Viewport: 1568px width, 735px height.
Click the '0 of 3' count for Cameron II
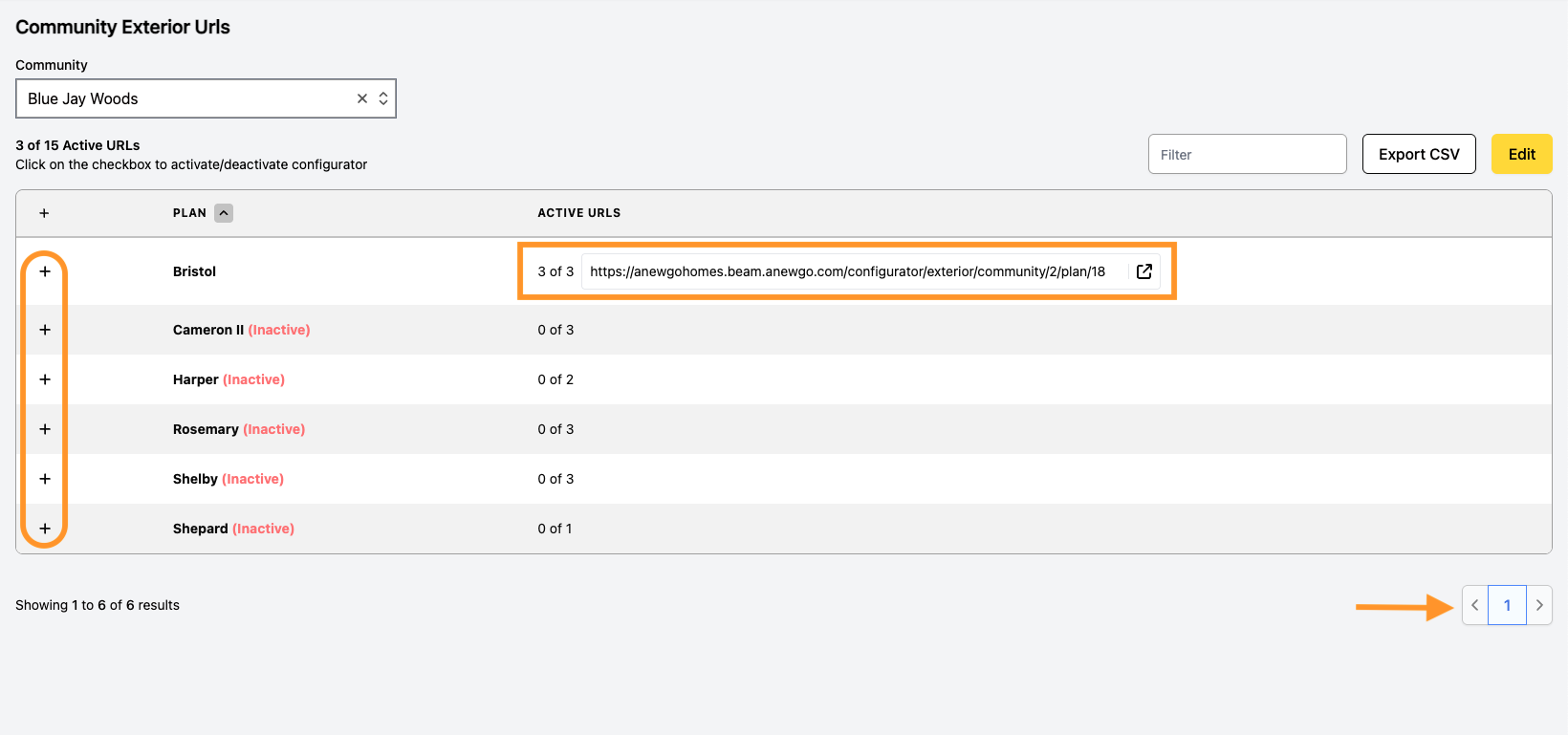(x=555, y=330)
